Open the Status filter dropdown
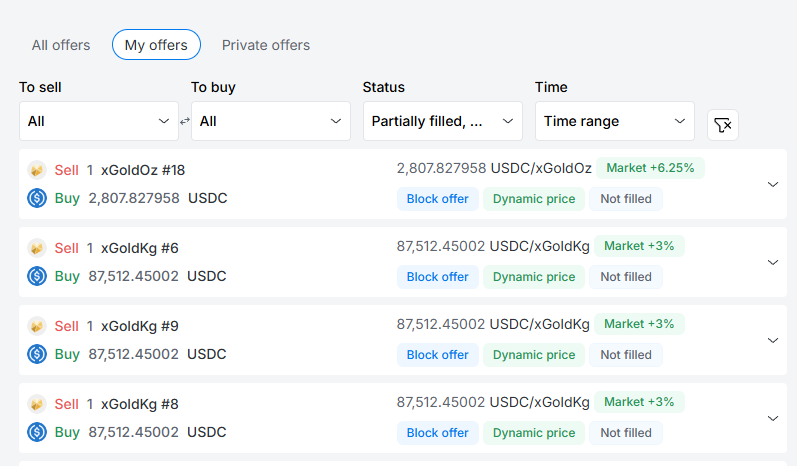This screenshot has height=466, width=797. pos(442,121)
